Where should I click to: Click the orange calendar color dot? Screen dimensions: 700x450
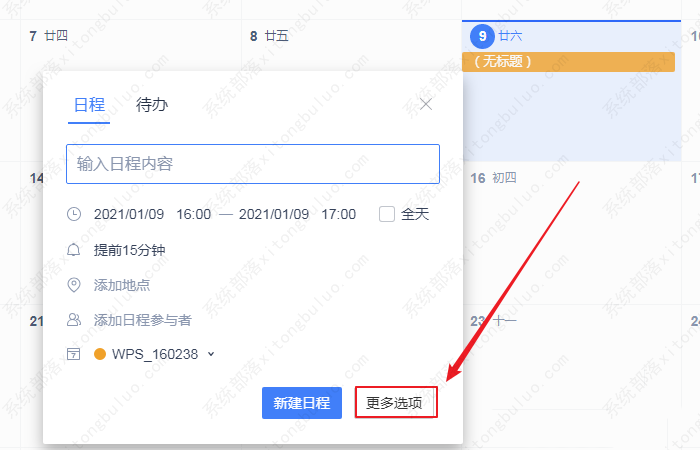click(x=100, y=354)
